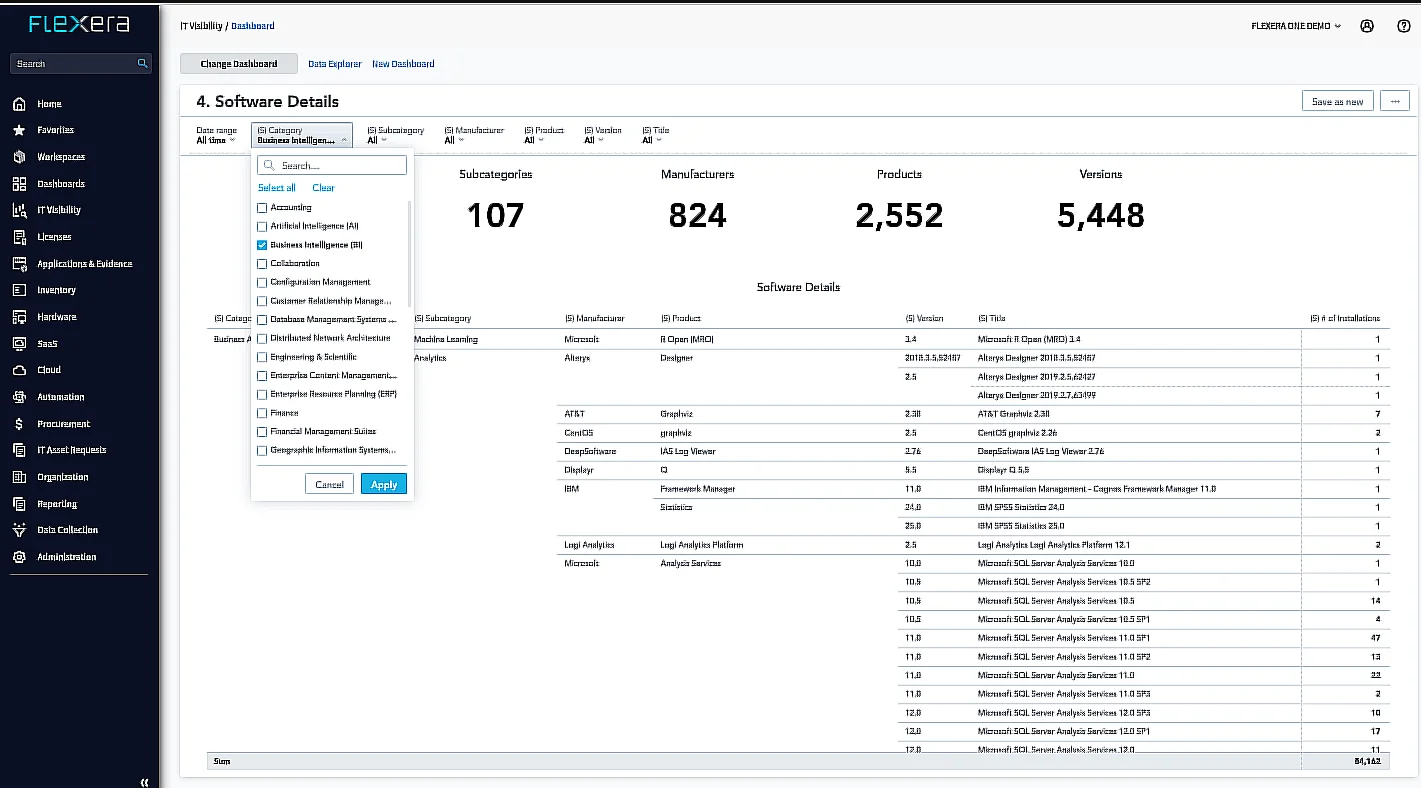Click the Favorites star icon

coord(18,130)
